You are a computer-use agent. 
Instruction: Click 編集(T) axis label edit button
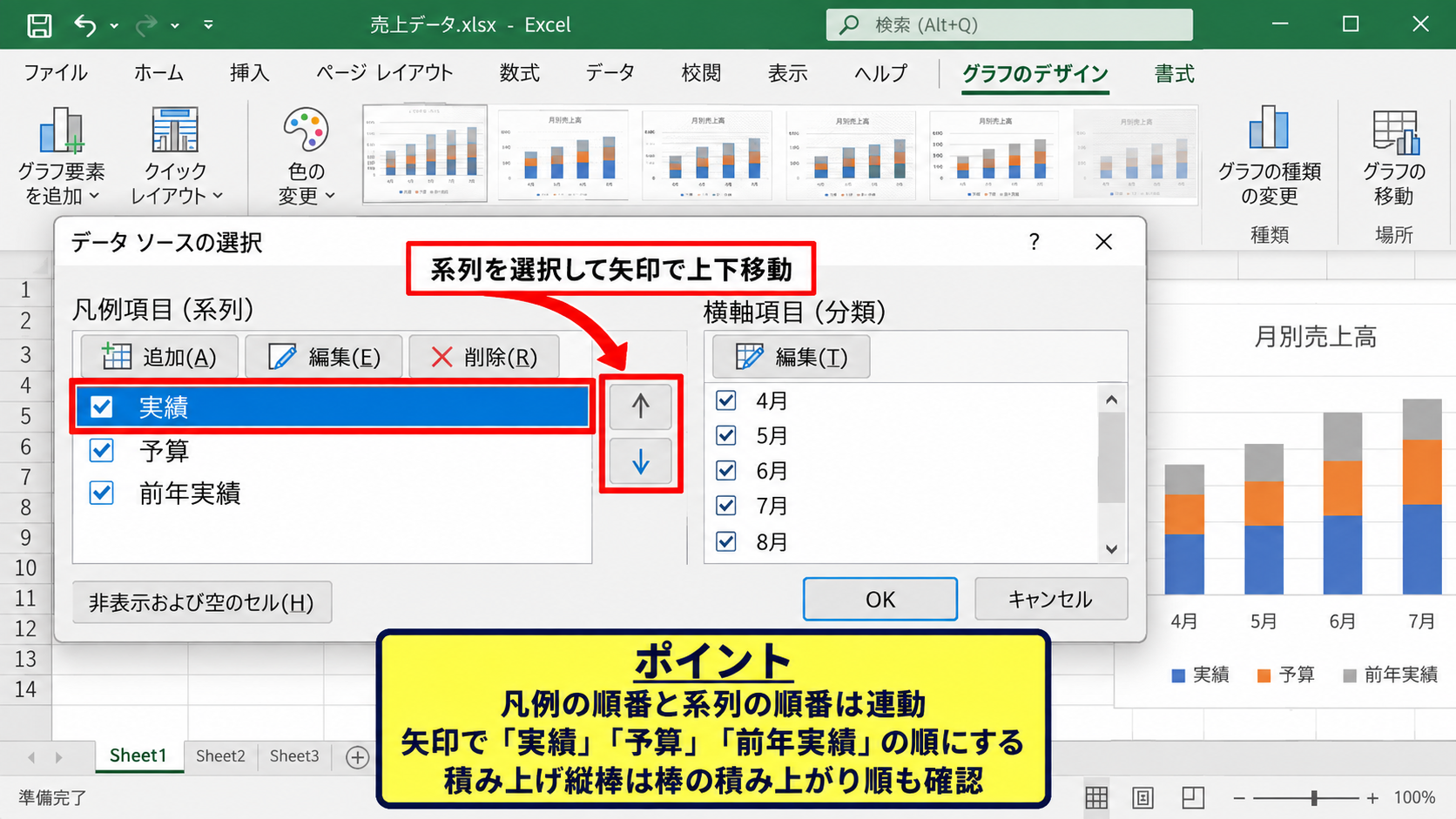tap(792, 357)
